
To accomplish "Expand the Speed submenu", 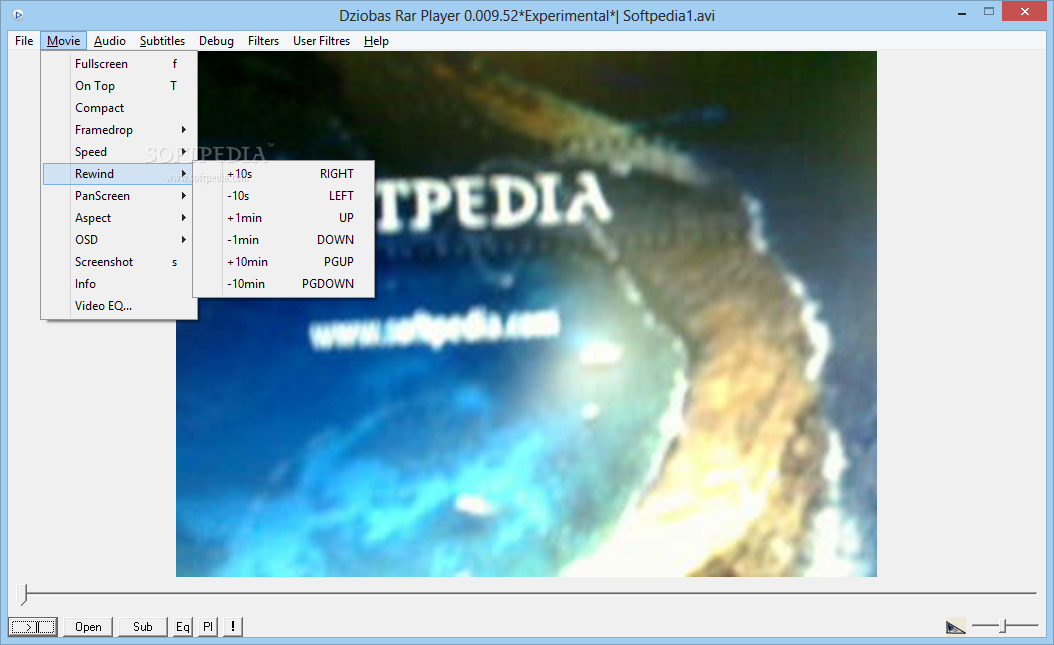I will [120, 152].
